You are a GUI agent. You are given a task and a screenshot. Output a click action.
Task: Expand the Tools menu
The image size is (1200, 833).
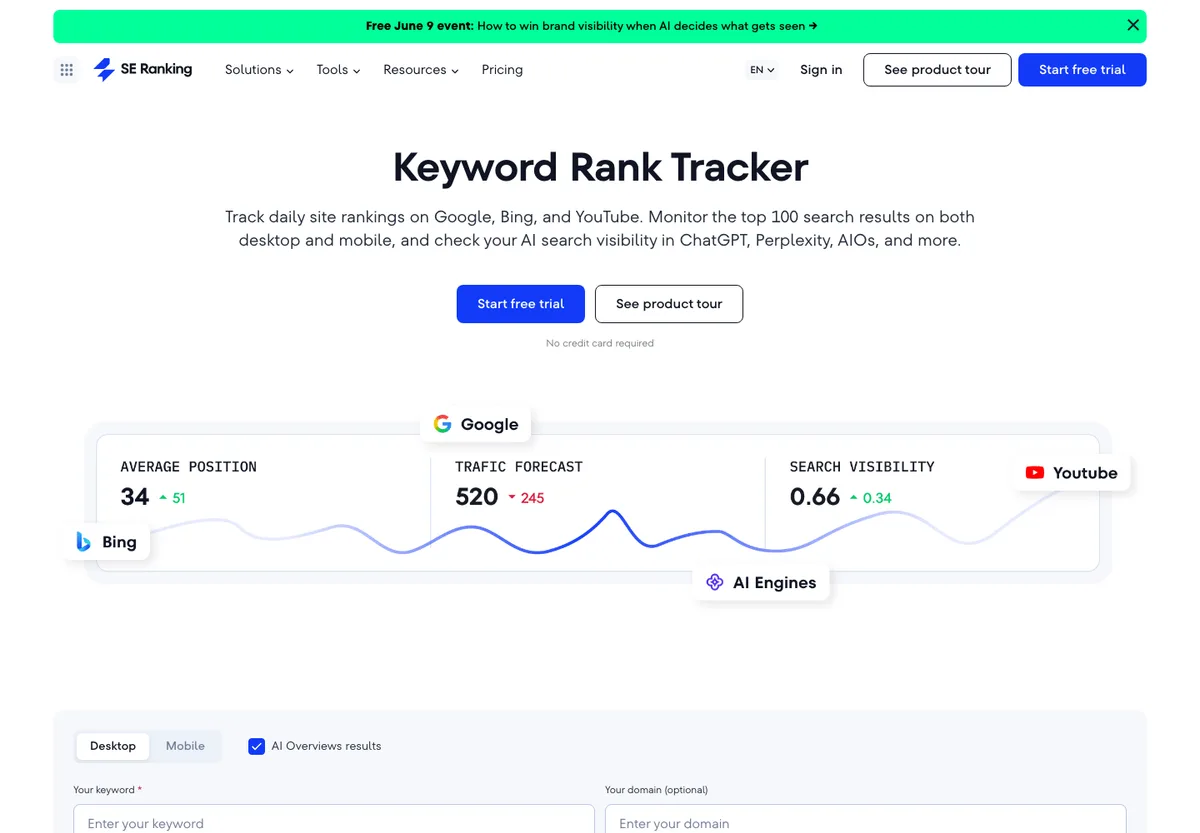click(x=338, y=70)
